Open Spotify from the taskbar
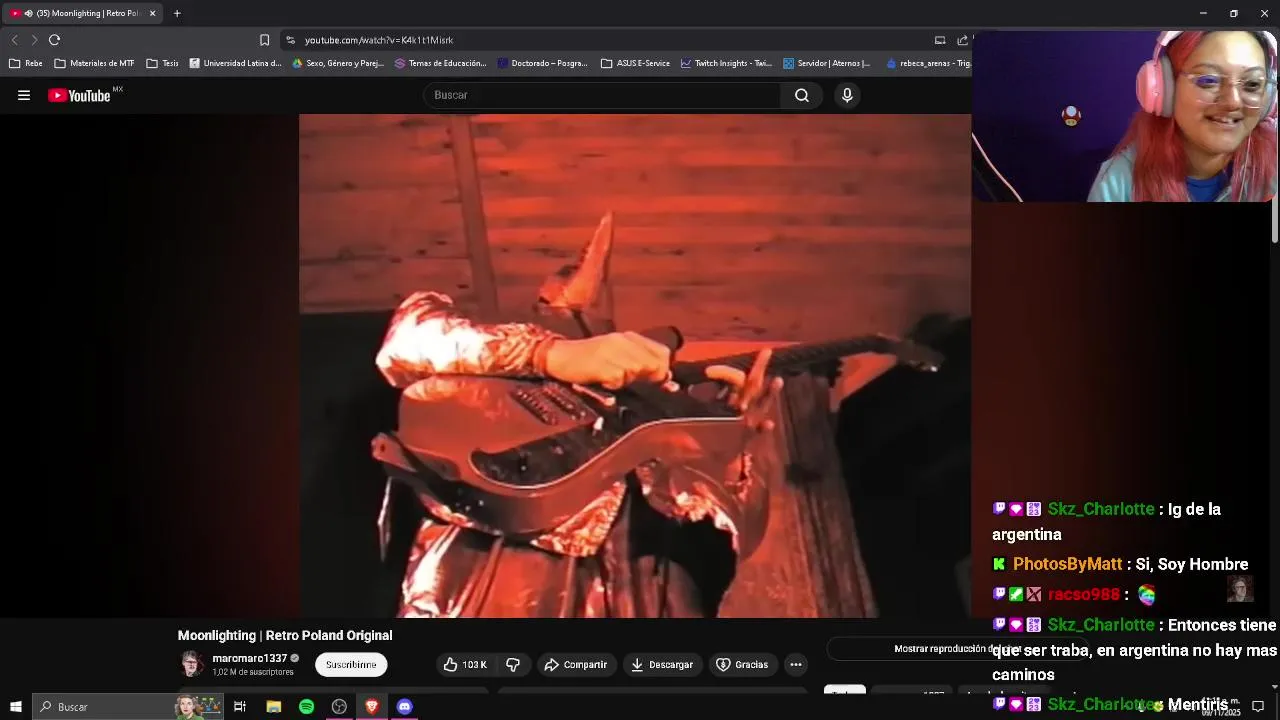The height and width of the screenshot is (720, 1280). coord(306,707)
